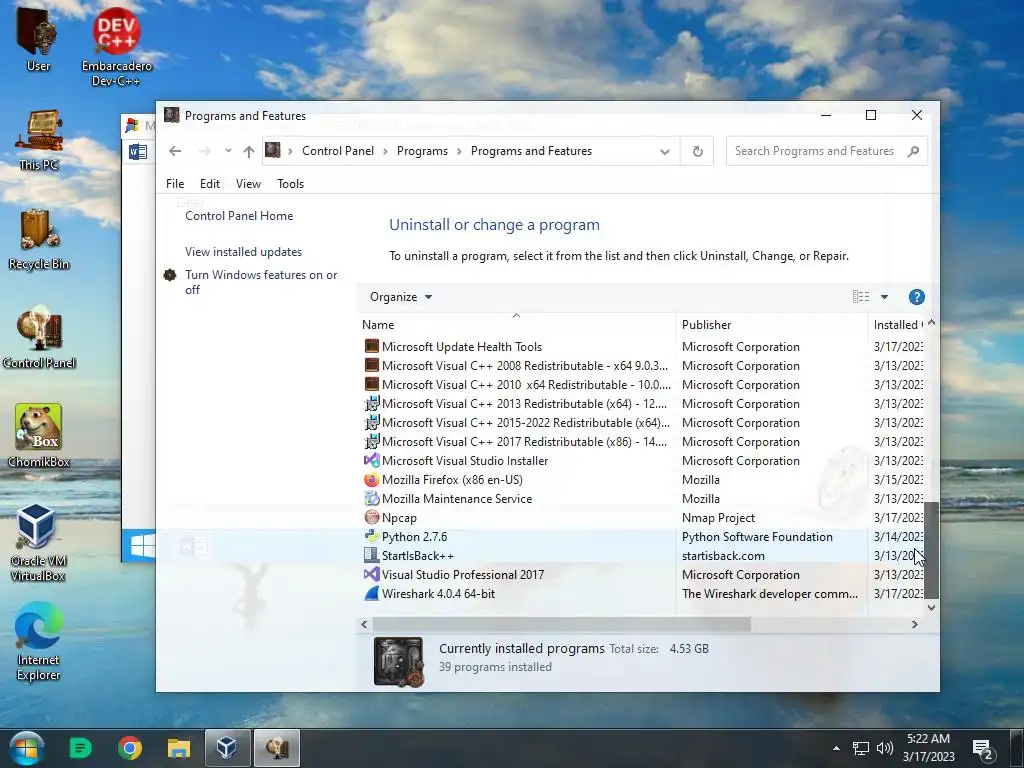Click horizontal scrollbar left arrow
Viewport: 1024px width, 768px height.
364,624
